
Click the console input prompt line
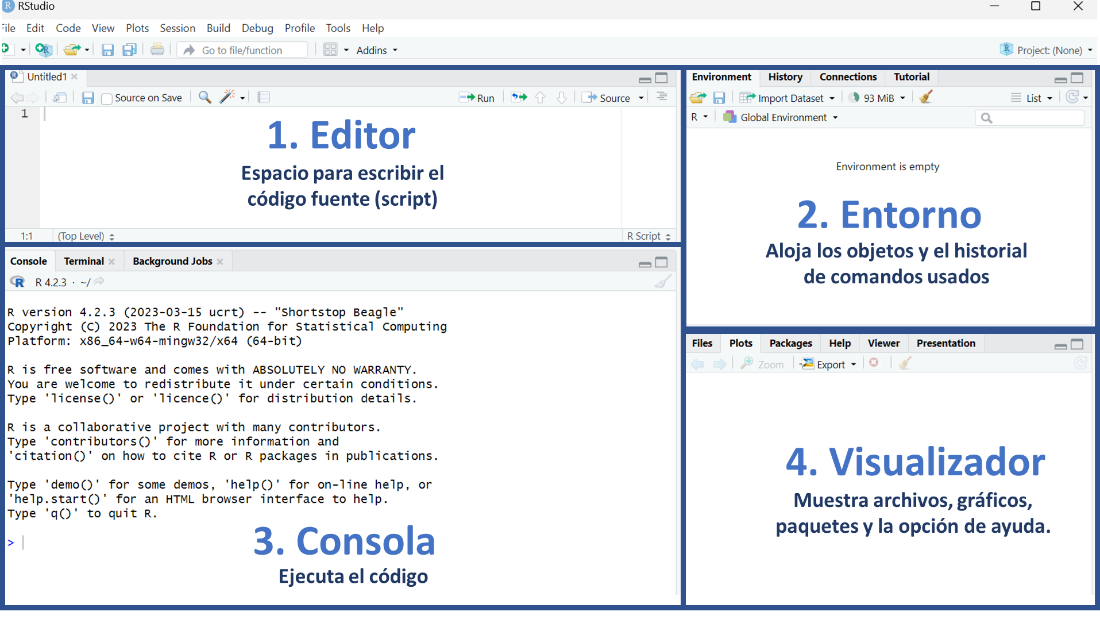(x=340, y=542)
